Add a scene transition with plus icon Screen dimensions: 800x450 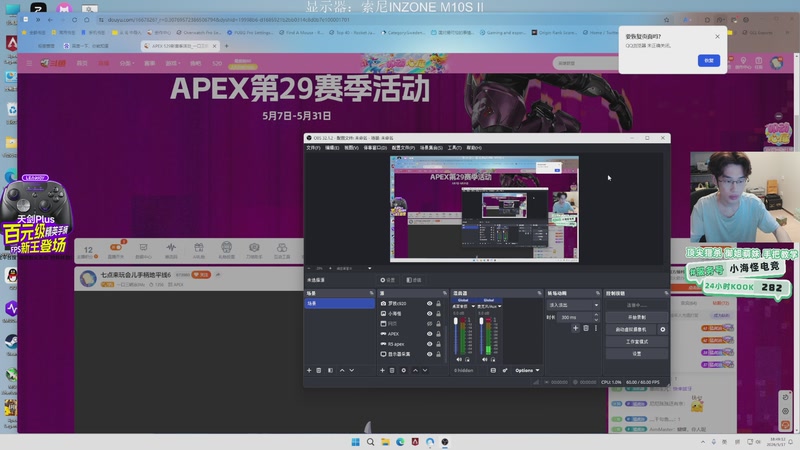[576, 328]
